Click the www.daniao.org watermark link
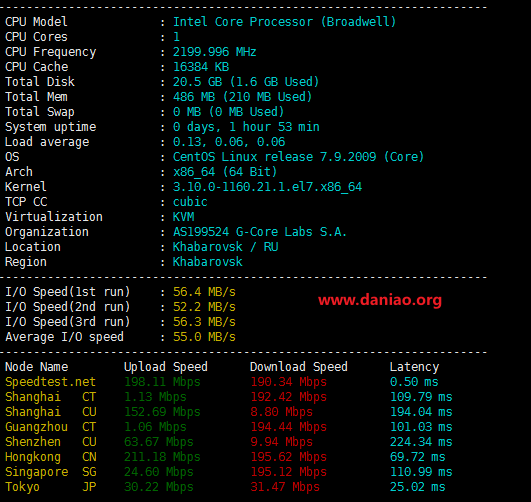531x502 pixels. coord(380,300)
